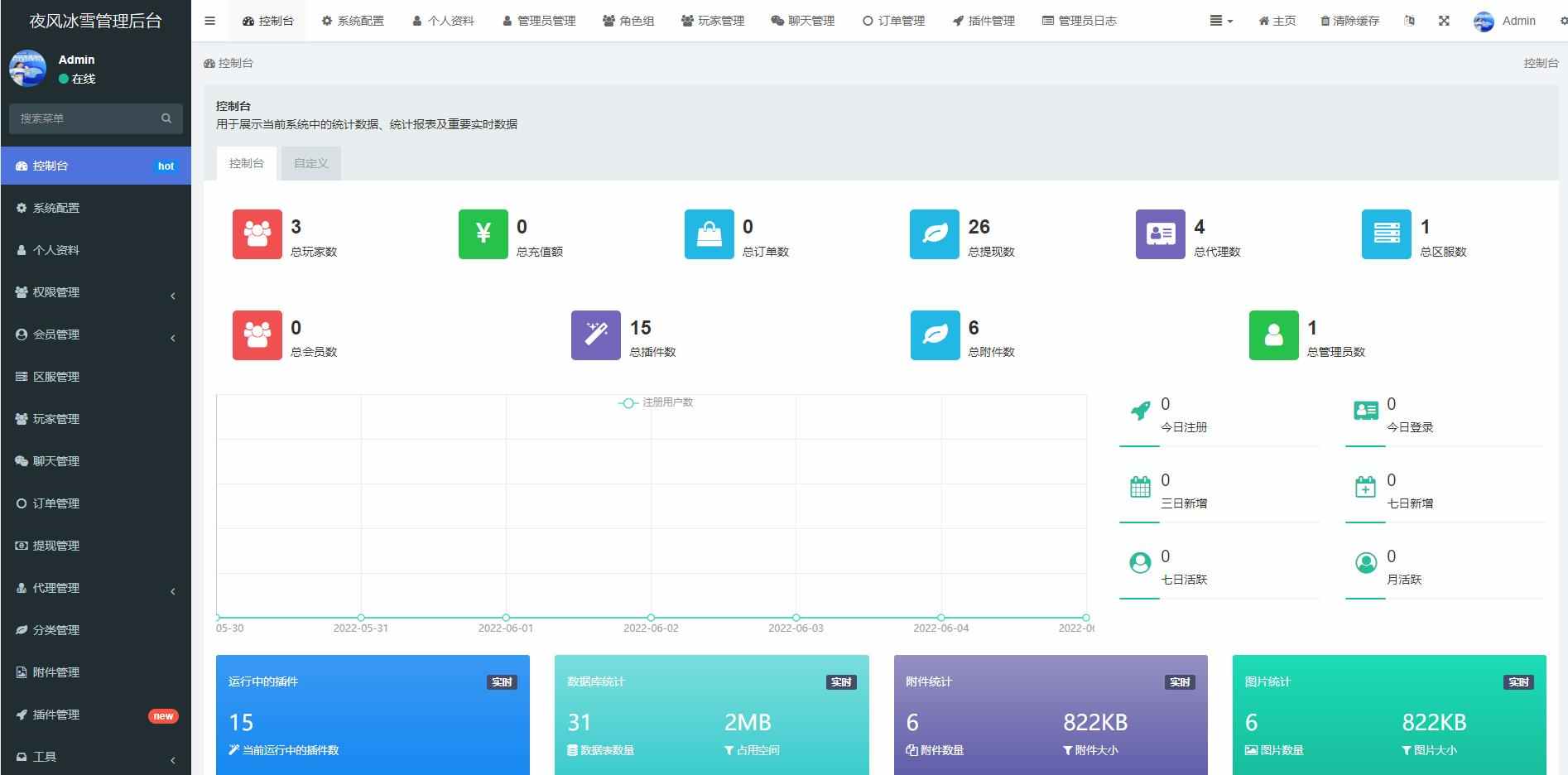
Task: Open the 角色组 top navigation tab
Action: [x=628, y=21]
